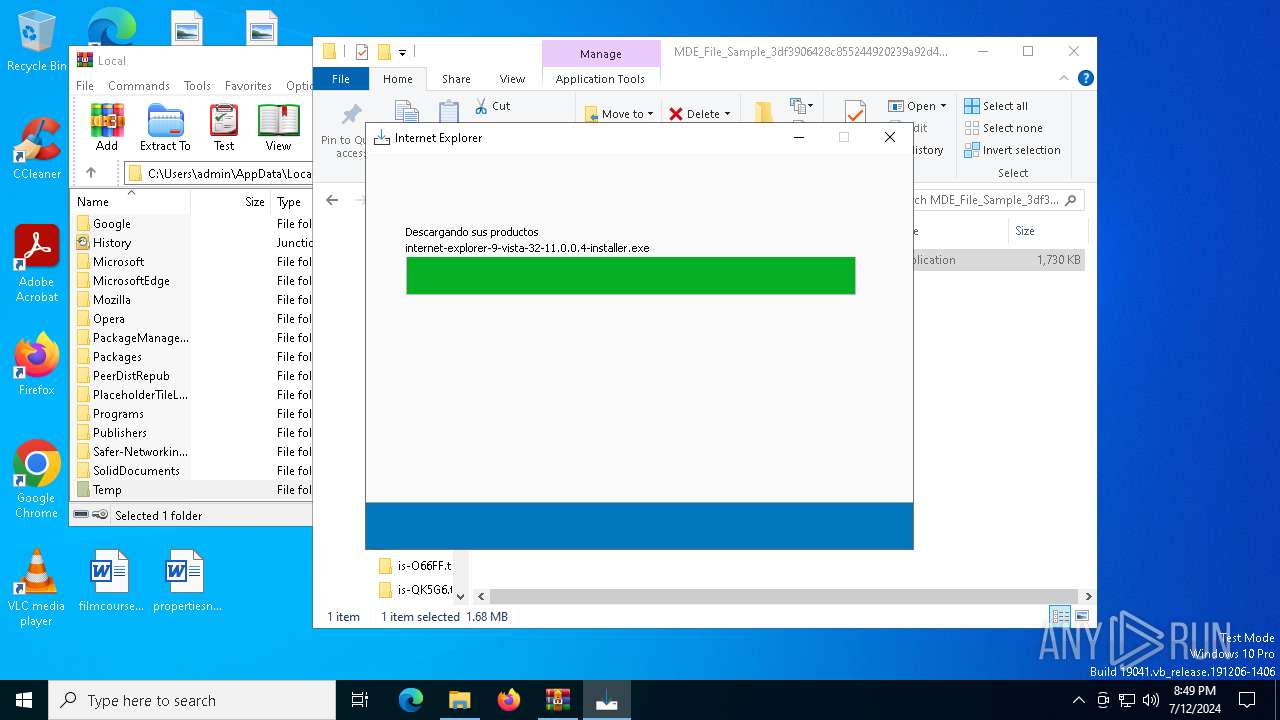
Task: Select the propertiesn Word document on desktop
Action: point(186,580)
